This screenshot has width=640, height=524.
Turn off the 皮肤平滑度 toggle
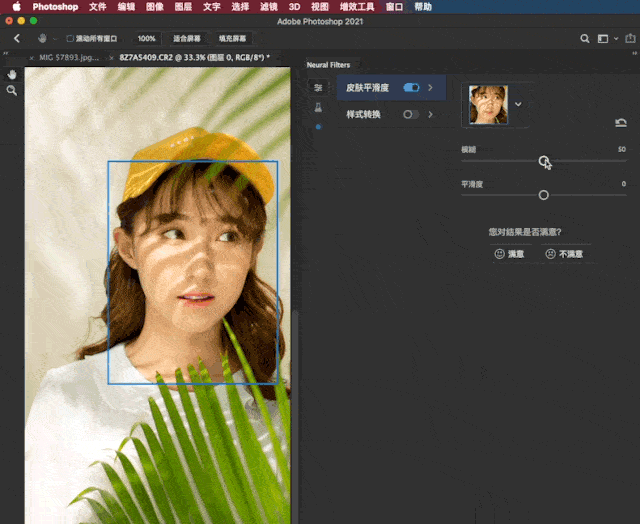411,88
